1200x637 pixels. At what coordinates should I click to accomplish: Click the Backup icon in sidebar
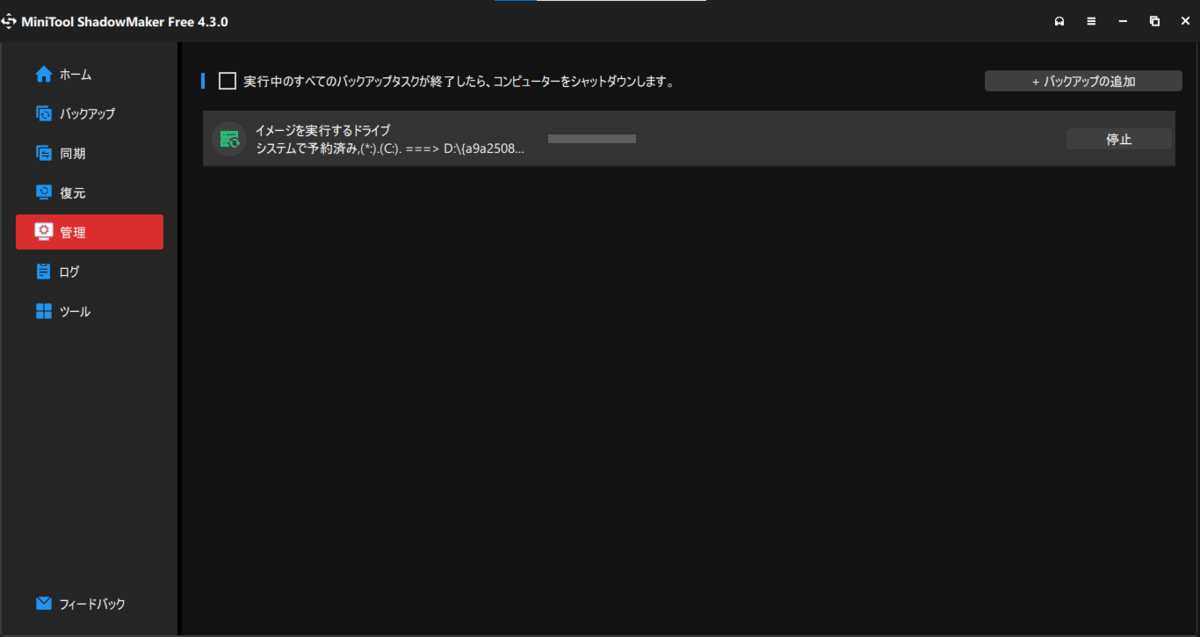[x=44, y=114]
